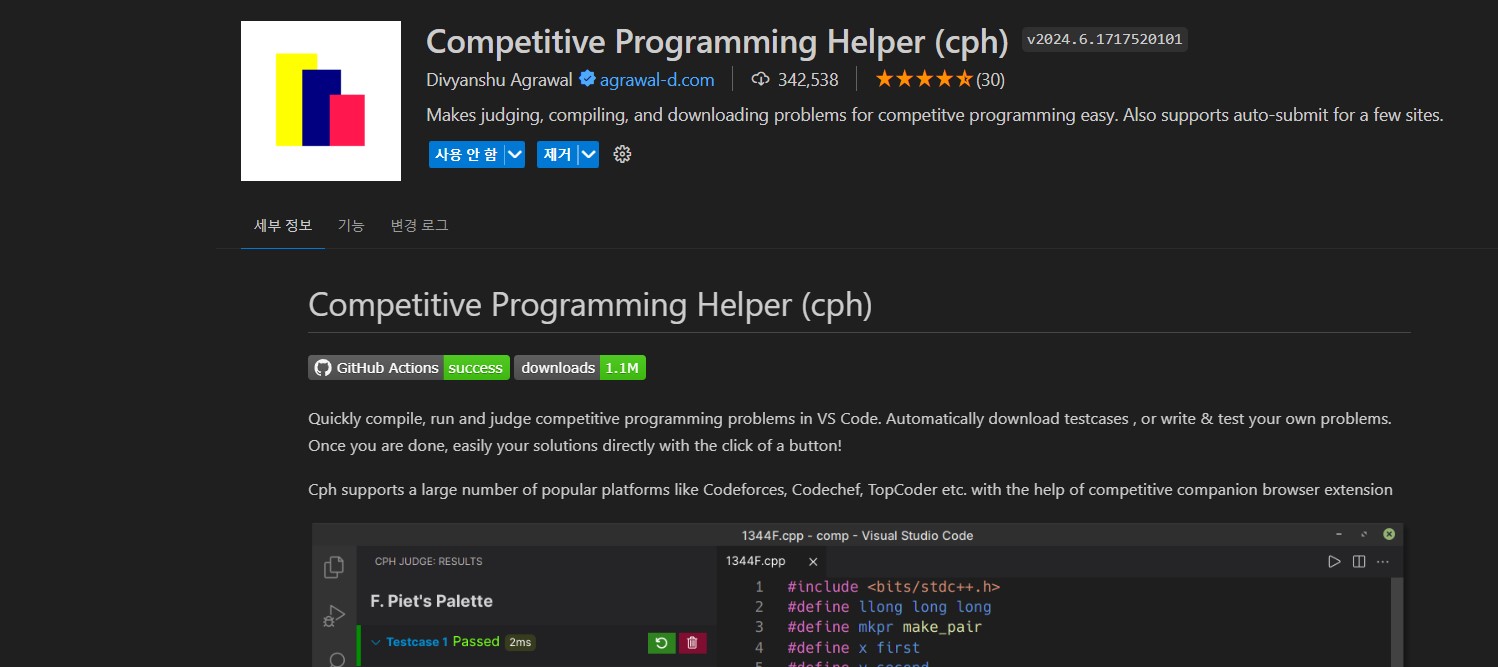This screenshot has height=667, width=1498.
Task: Click the 2ms runtime label
Action: click(520, 642)
